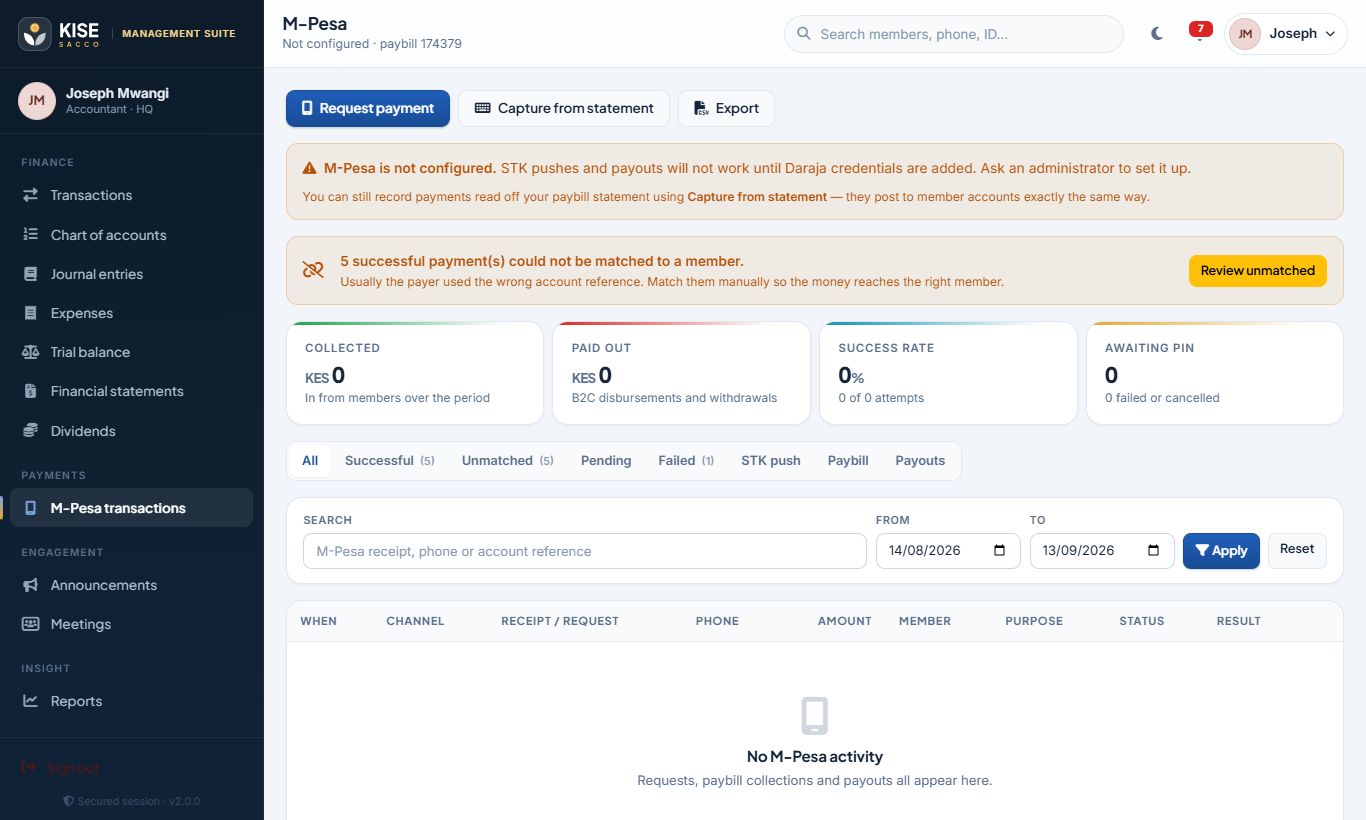Viewport: 1366px width, 820px height.
Task: Click the RECEIPT / REQUEST column header
Action: pos(560,621)
